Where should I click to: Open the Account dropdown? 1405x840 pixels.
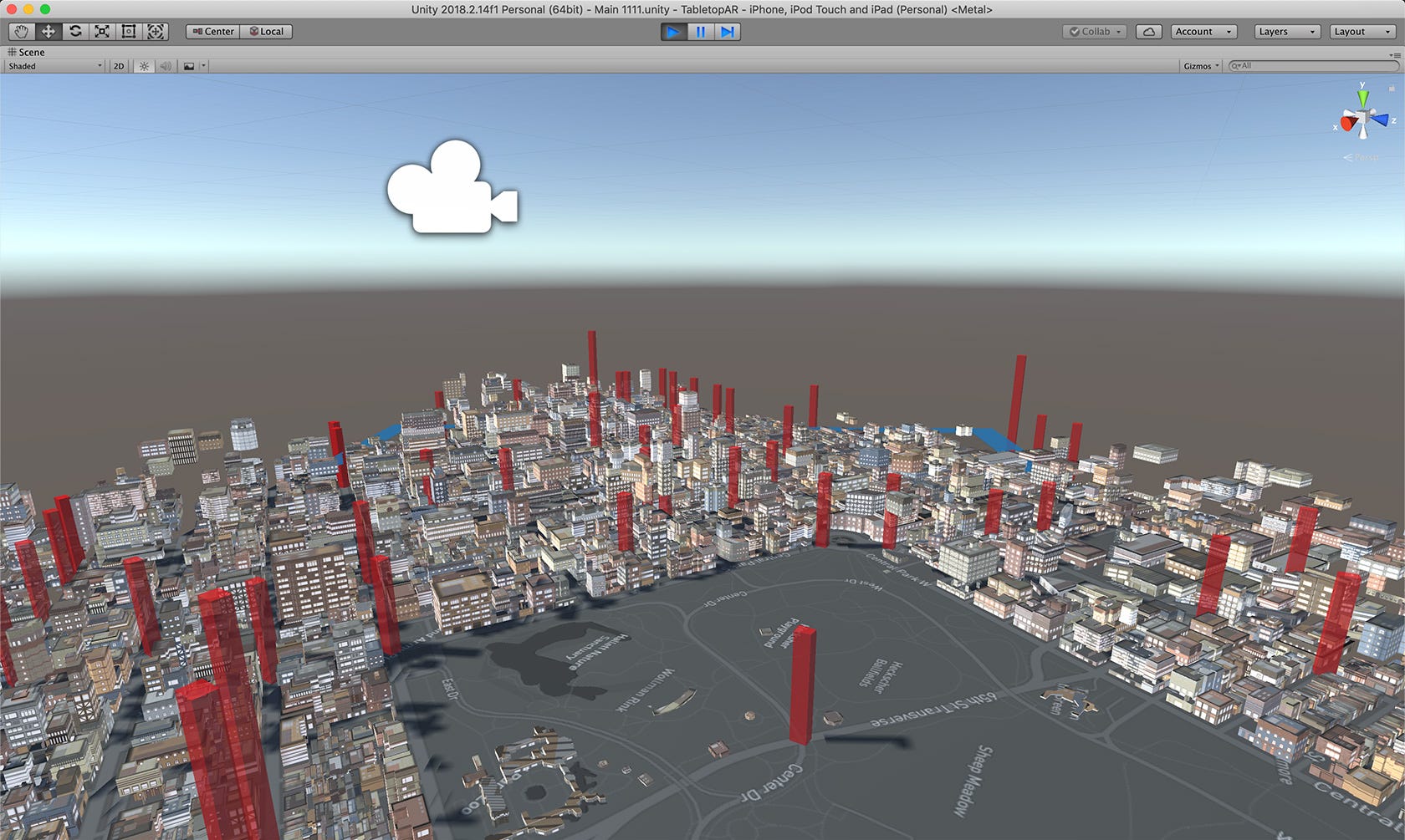(1203, 32)
